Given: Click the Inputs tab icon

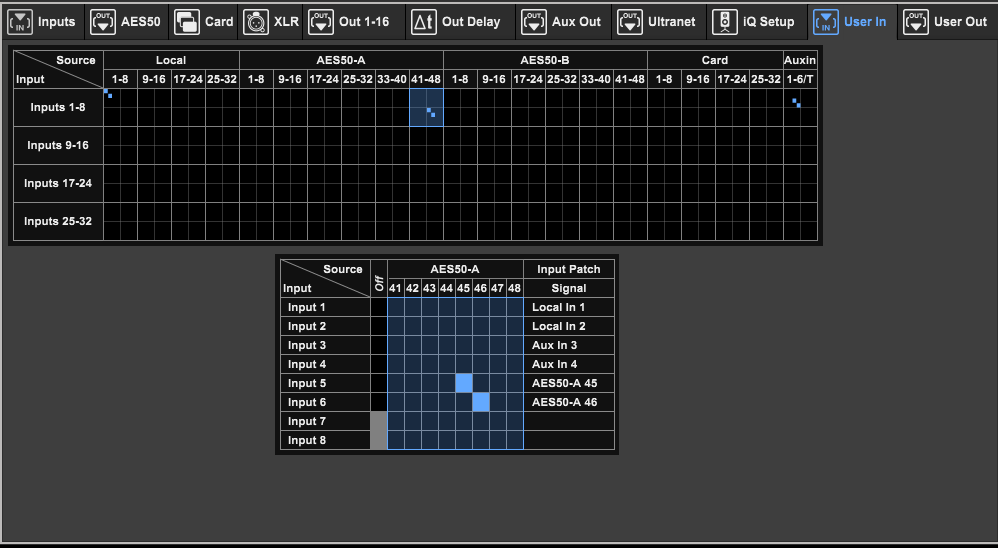Looking at the screenshot, I should point(20,22).
